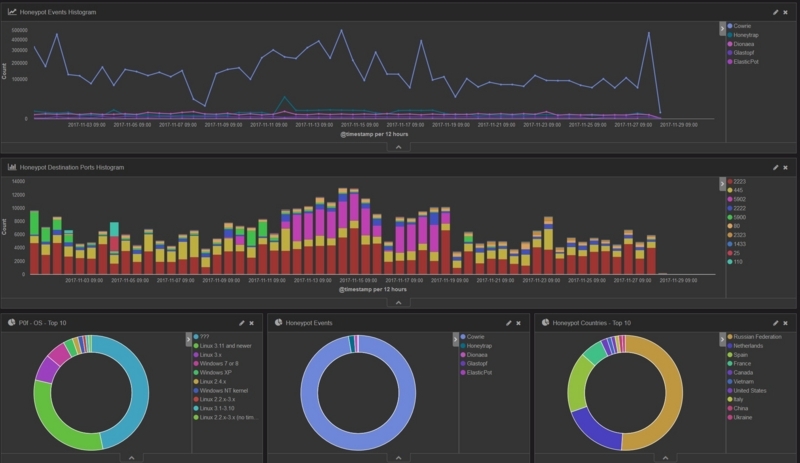Select Linux 3.x legend entry
Screen dimensions: 800x463
(x=210, y=355)
